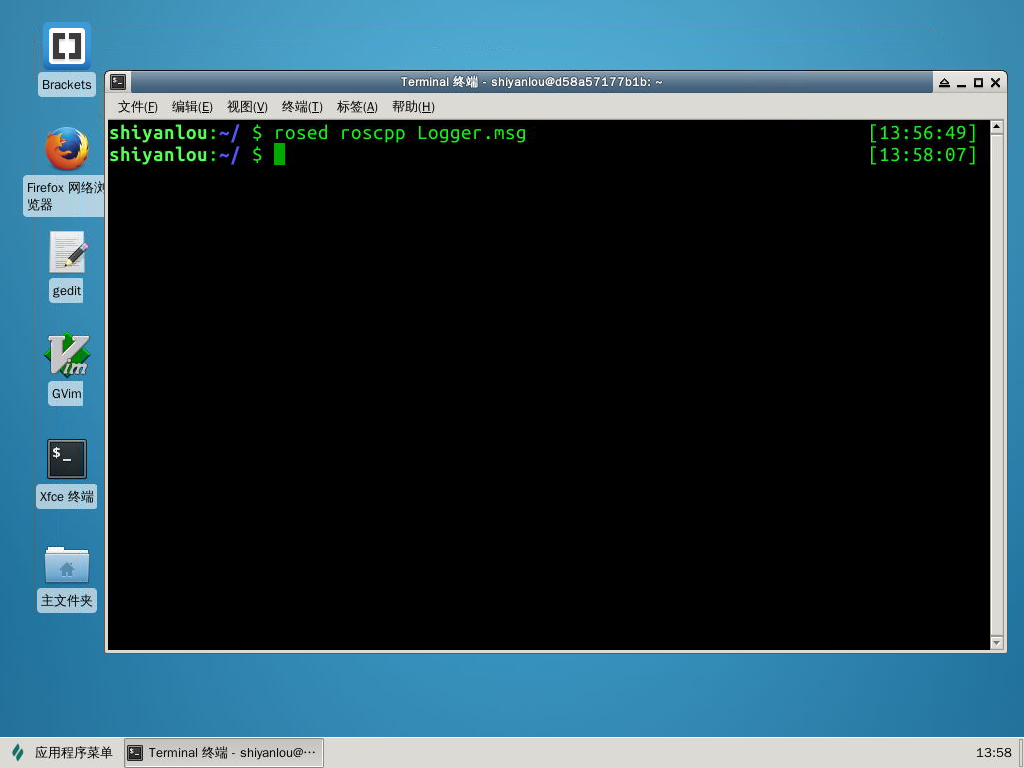Image resolution: width=1024 pixels, height=768 pixels.
Task: Click the 应用程序菜单 logo in the taskbar
Action: 18,753
